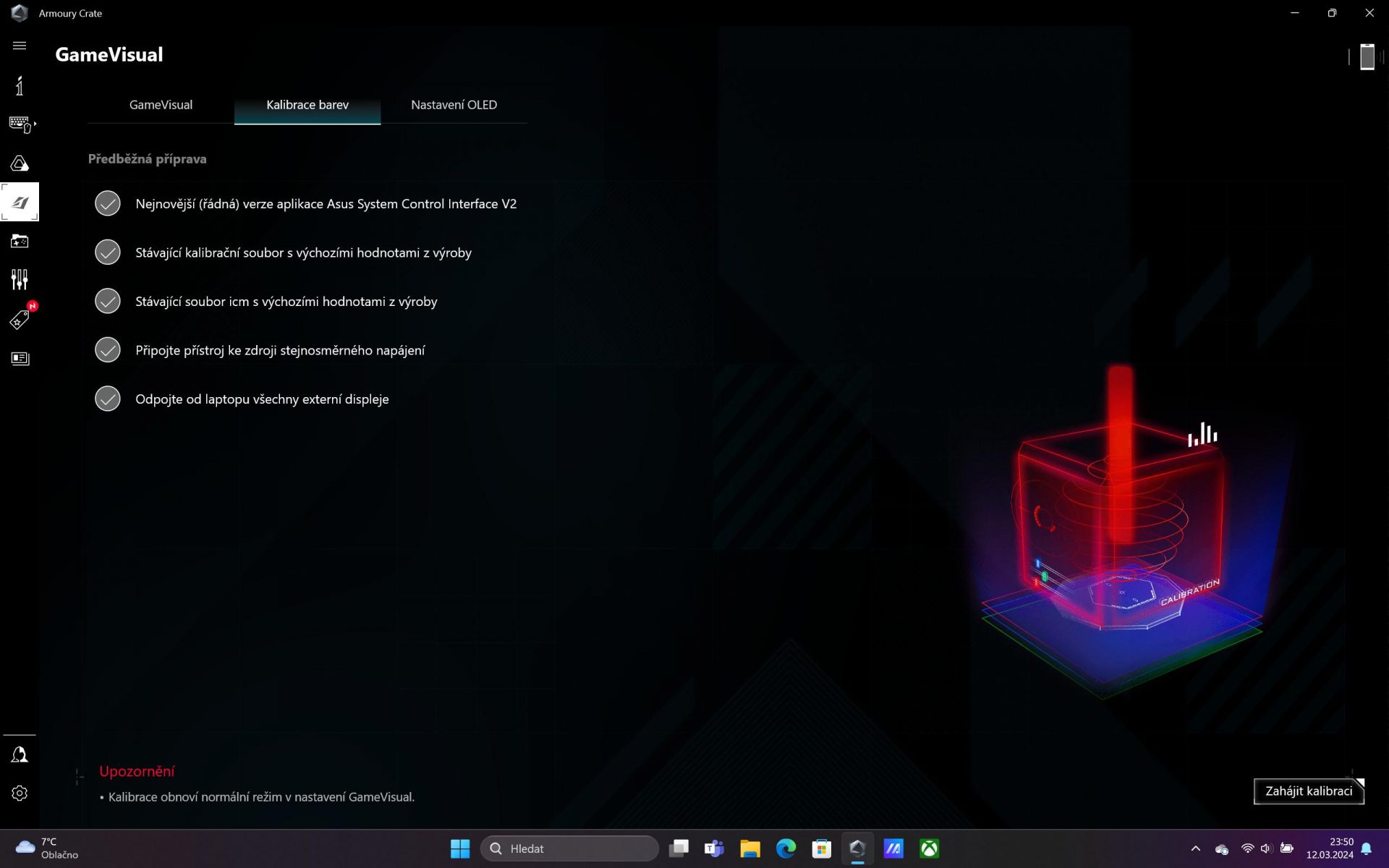This screenshot has height=868, width=1389.
Task: Open News sidebar icon
Action: 20,359
